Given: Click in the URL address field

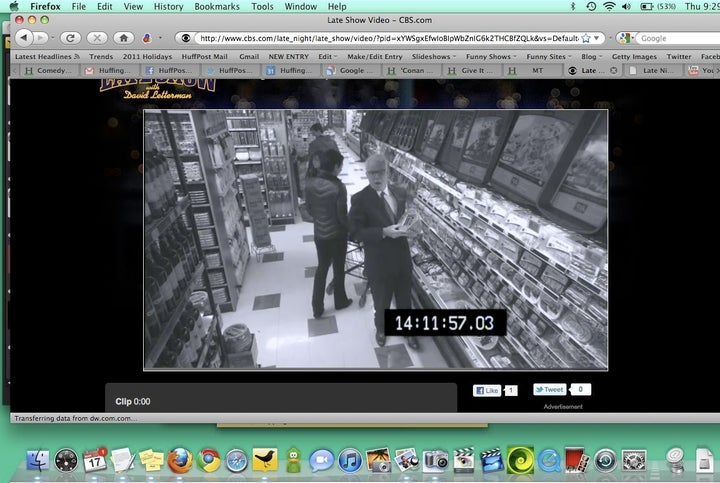Looking at the screenshot, I should click(x=388, y=38).
